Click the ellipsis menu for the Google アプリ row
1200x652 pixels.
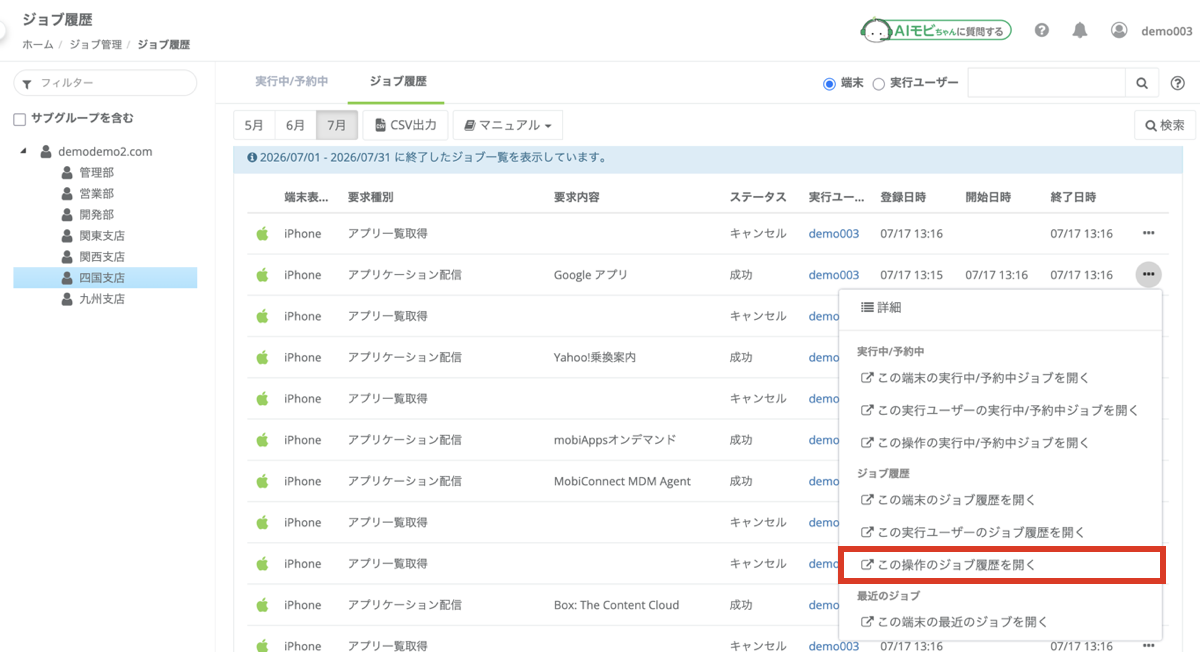pos(1148,274)
